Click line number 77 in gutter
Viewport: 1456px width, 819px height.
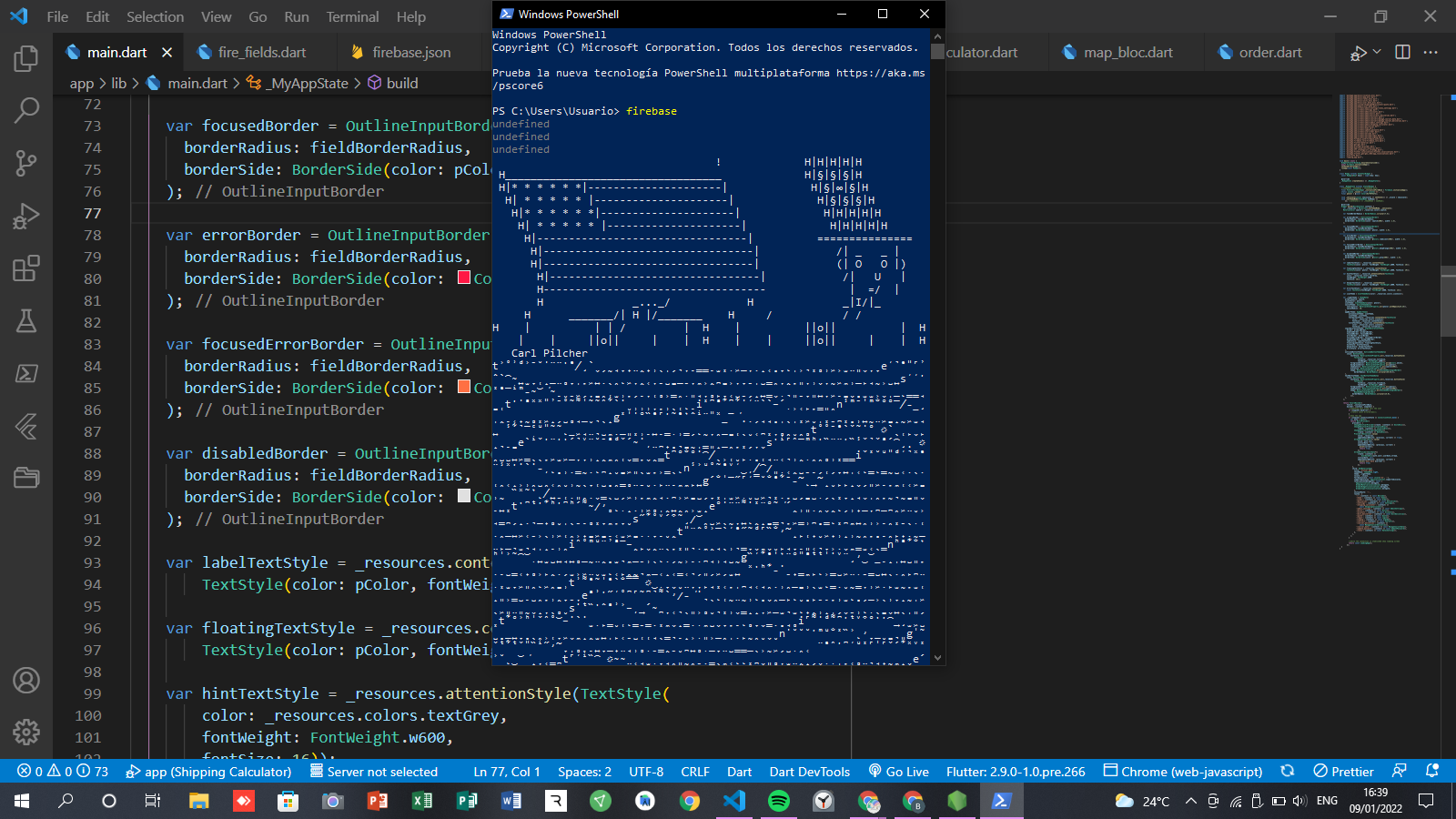click(92, 213)
